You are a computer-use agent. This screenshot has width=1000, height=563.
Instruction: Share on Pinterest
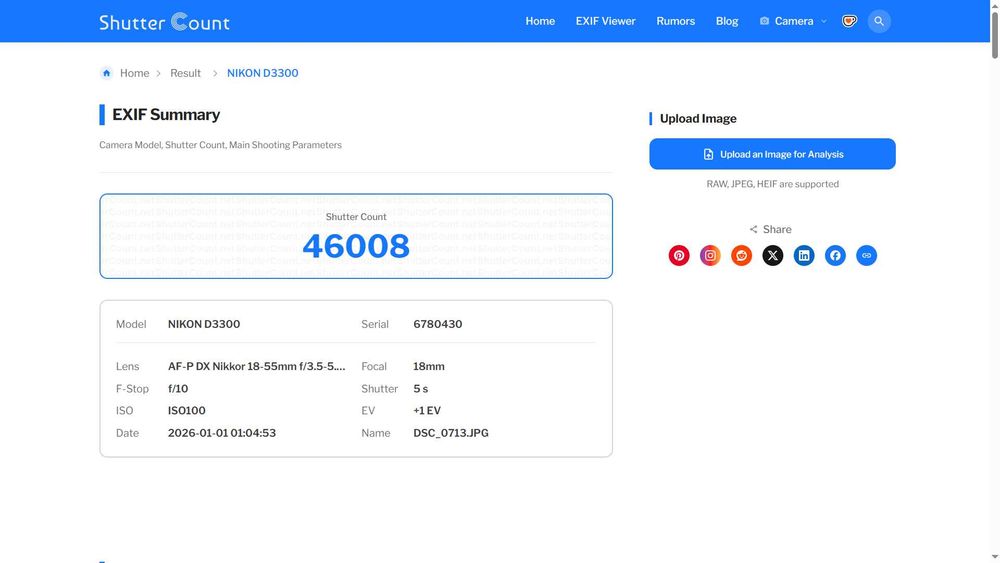[x=679, y=255]
